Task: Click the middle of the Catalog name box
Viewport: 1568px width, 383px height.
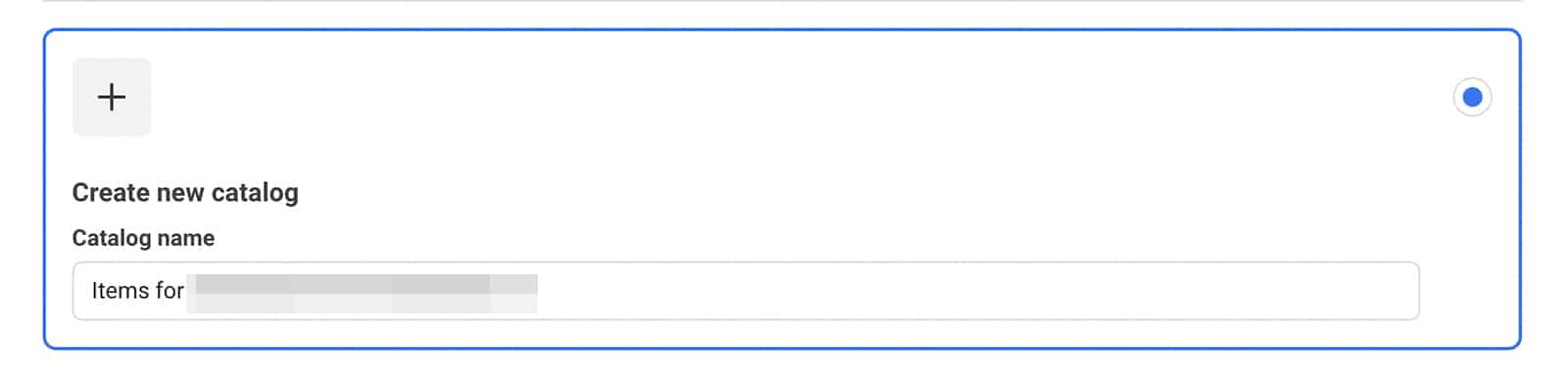Action: (x=746, y=291)
